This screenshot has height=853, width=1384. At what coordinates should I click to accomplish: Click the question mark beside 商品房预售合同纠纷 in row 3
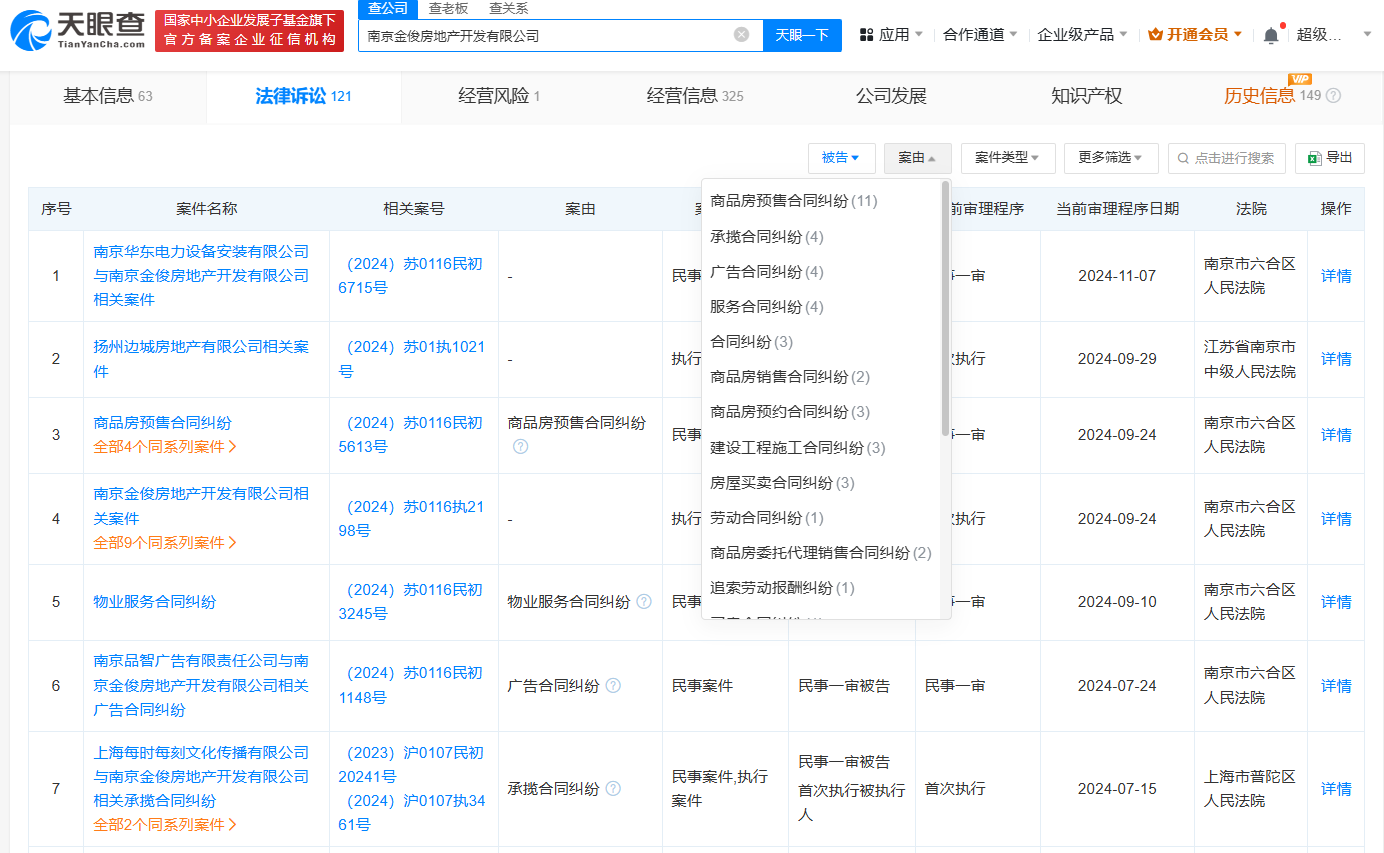[520, 447]
